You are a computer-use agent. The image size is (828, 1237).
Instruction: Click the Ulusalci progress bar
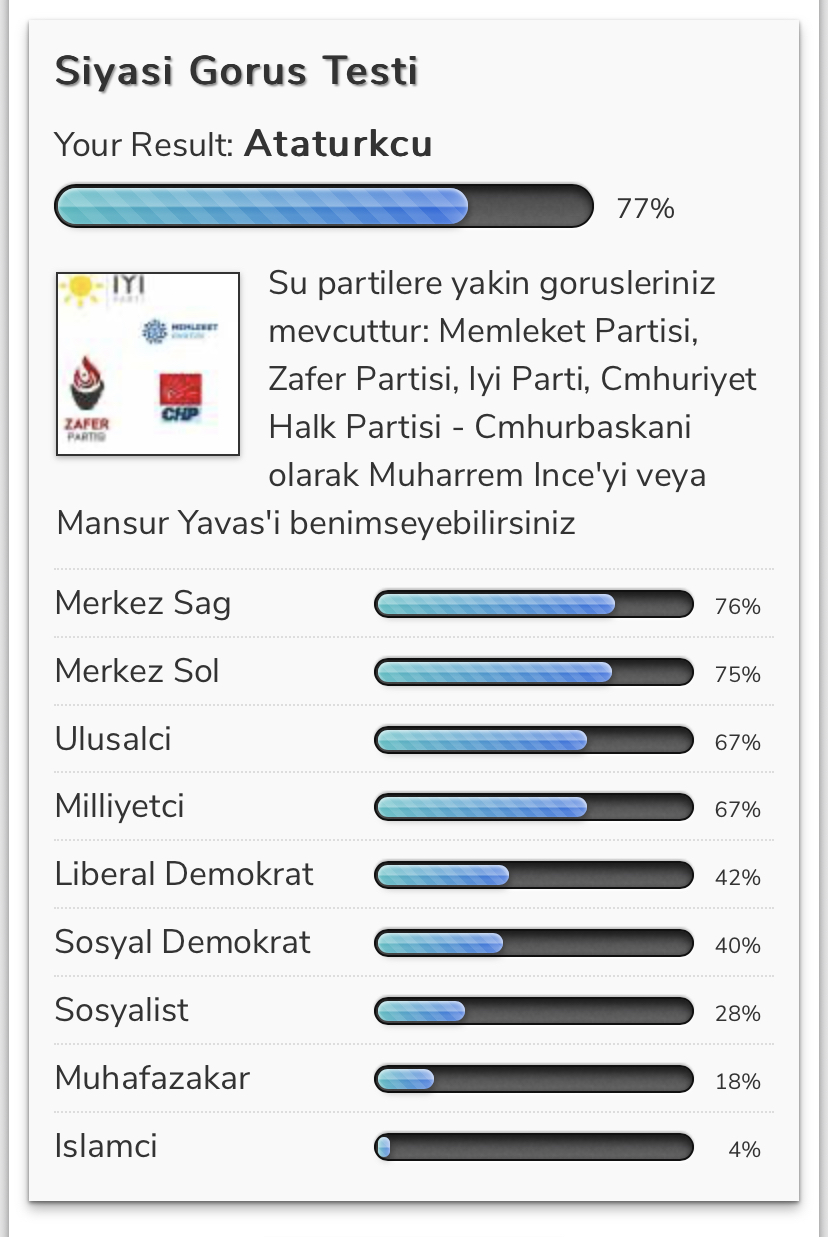click(534, 740)
